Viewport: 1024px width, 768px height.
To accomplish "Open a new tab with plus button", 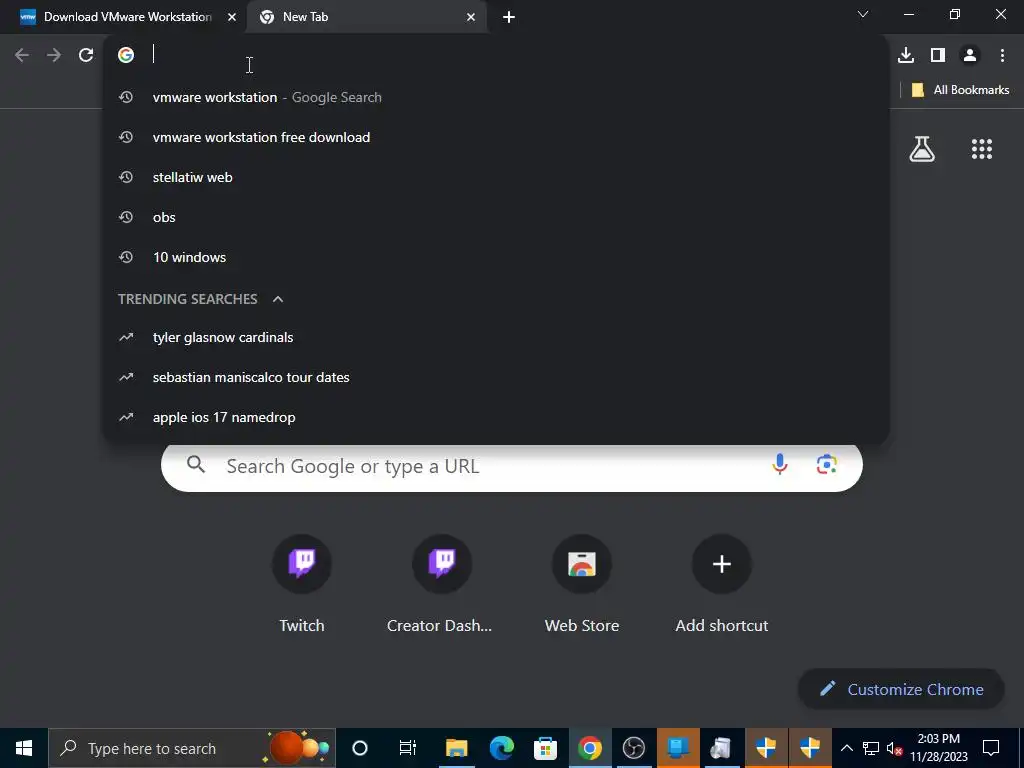I will point(509,17).
